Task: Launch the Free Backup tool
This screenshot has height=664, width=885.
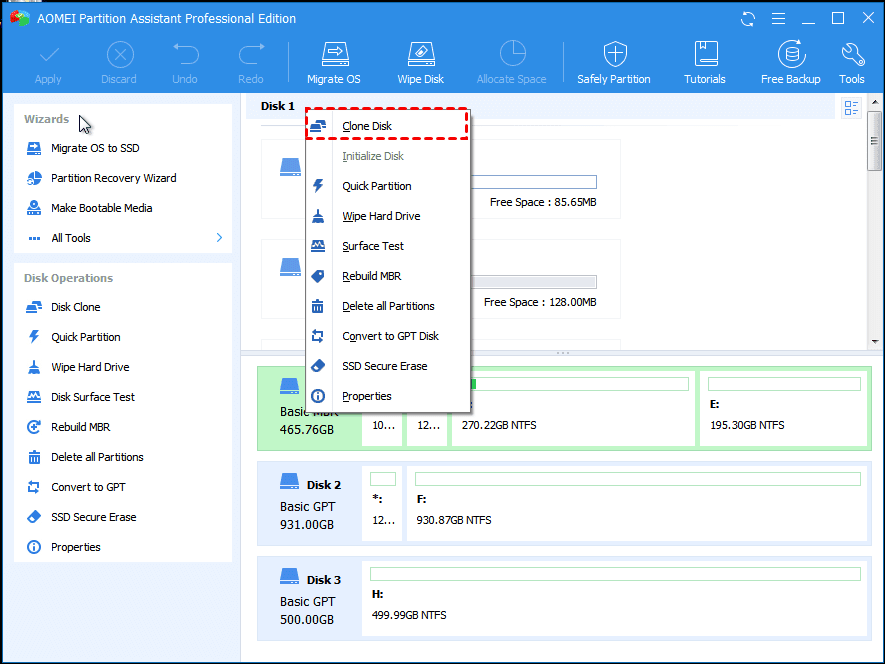Action: 790,62
